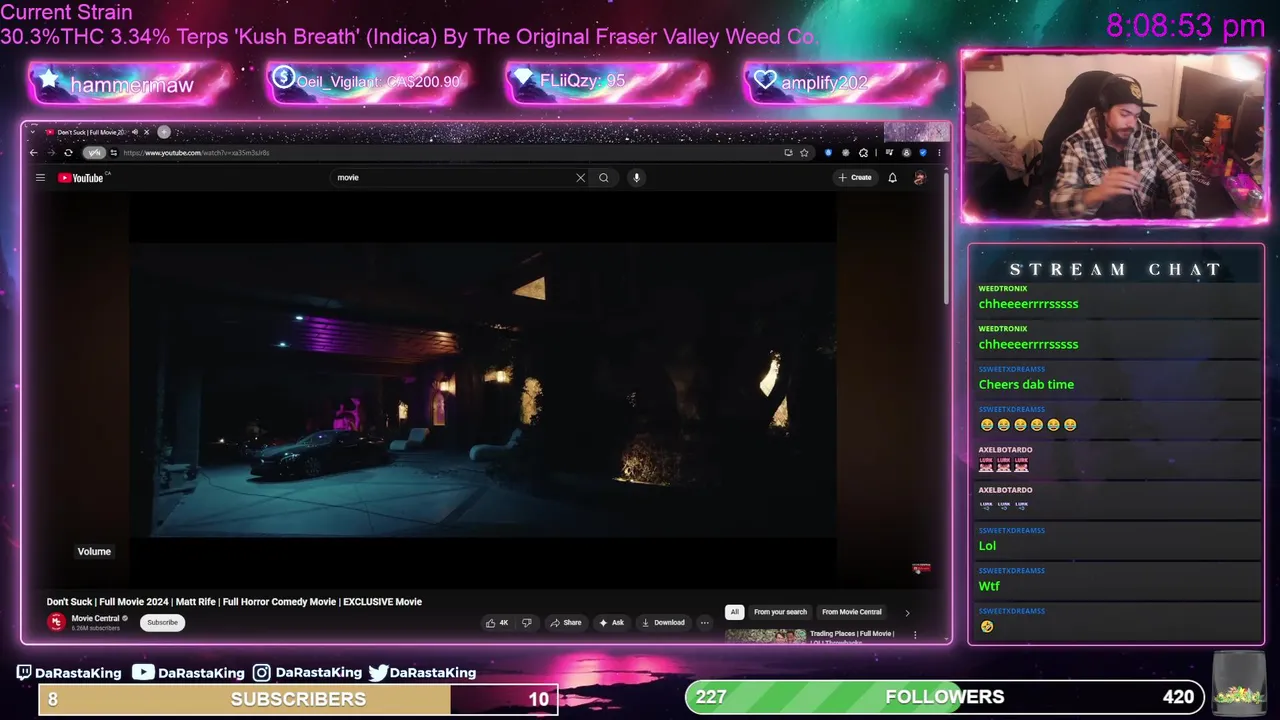1280x720 pixels.
Task: Expand the tab search dropdown arrow
Action: click(x=32, y=132)
